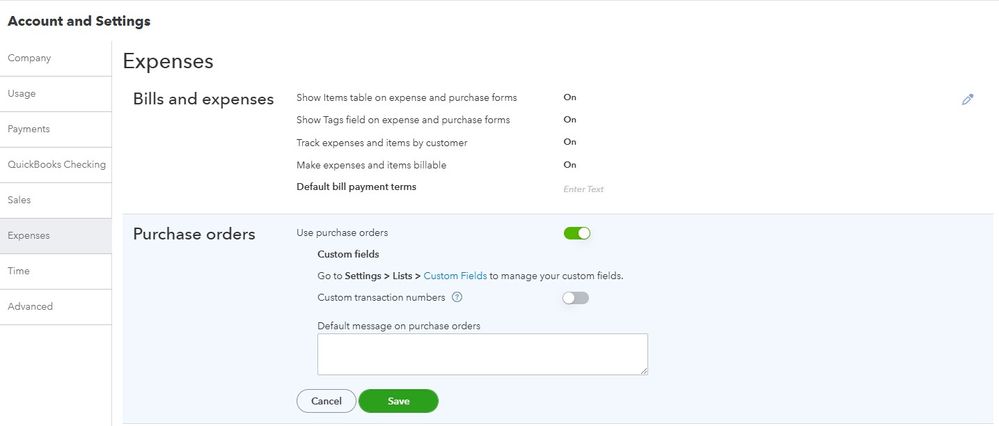Click the Show Tags field setting row

(403, 120)
